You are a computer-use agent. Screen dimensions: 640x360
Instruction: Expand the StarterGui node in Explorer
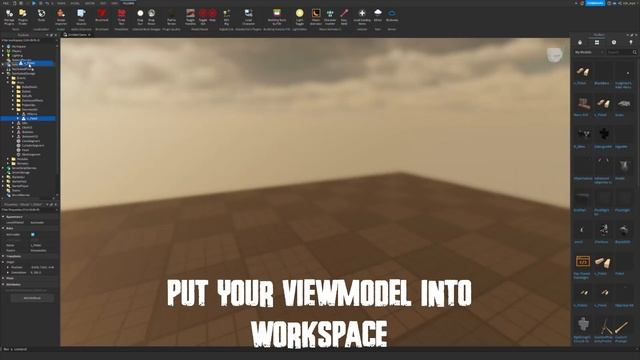tap(3, 177)
